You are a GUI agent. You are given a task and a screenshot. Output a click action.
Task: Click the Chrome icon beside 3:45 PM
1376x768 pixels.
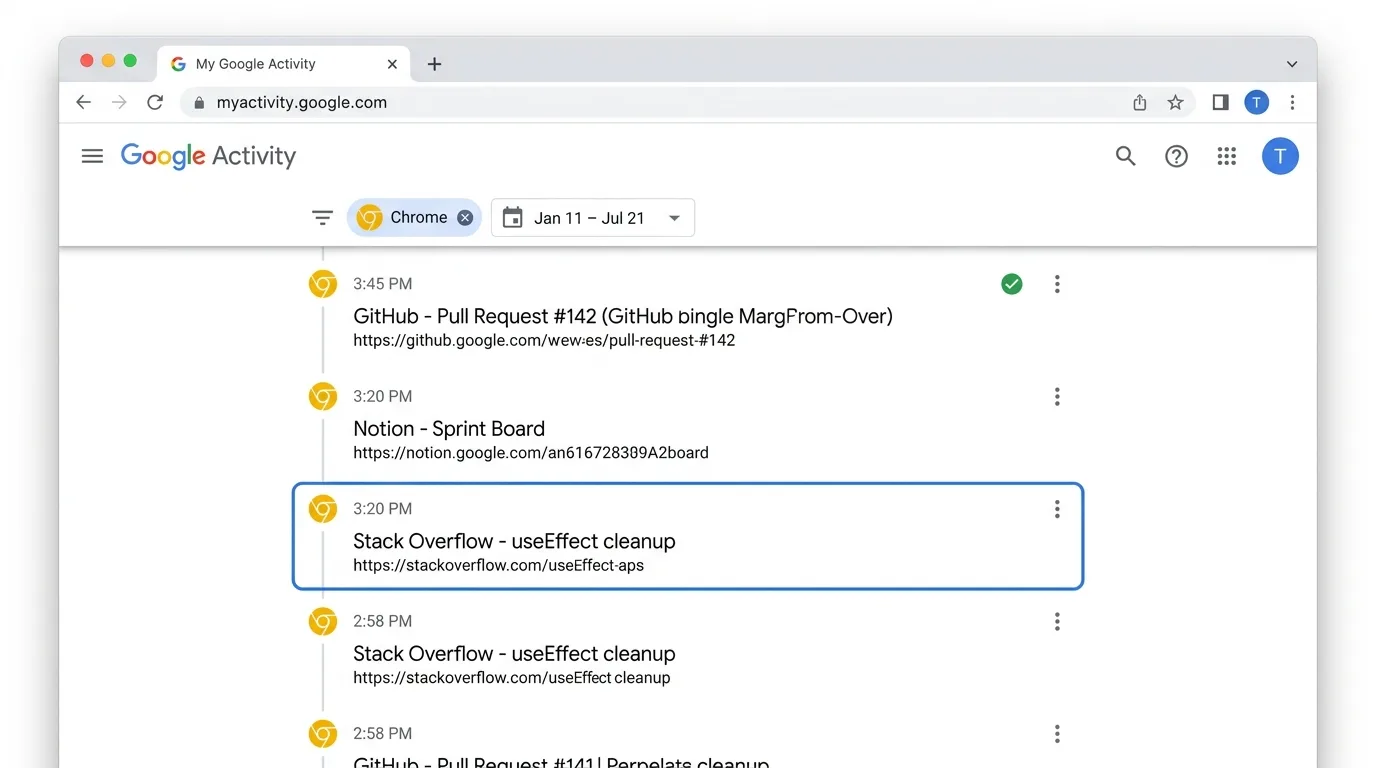(322, 284)
